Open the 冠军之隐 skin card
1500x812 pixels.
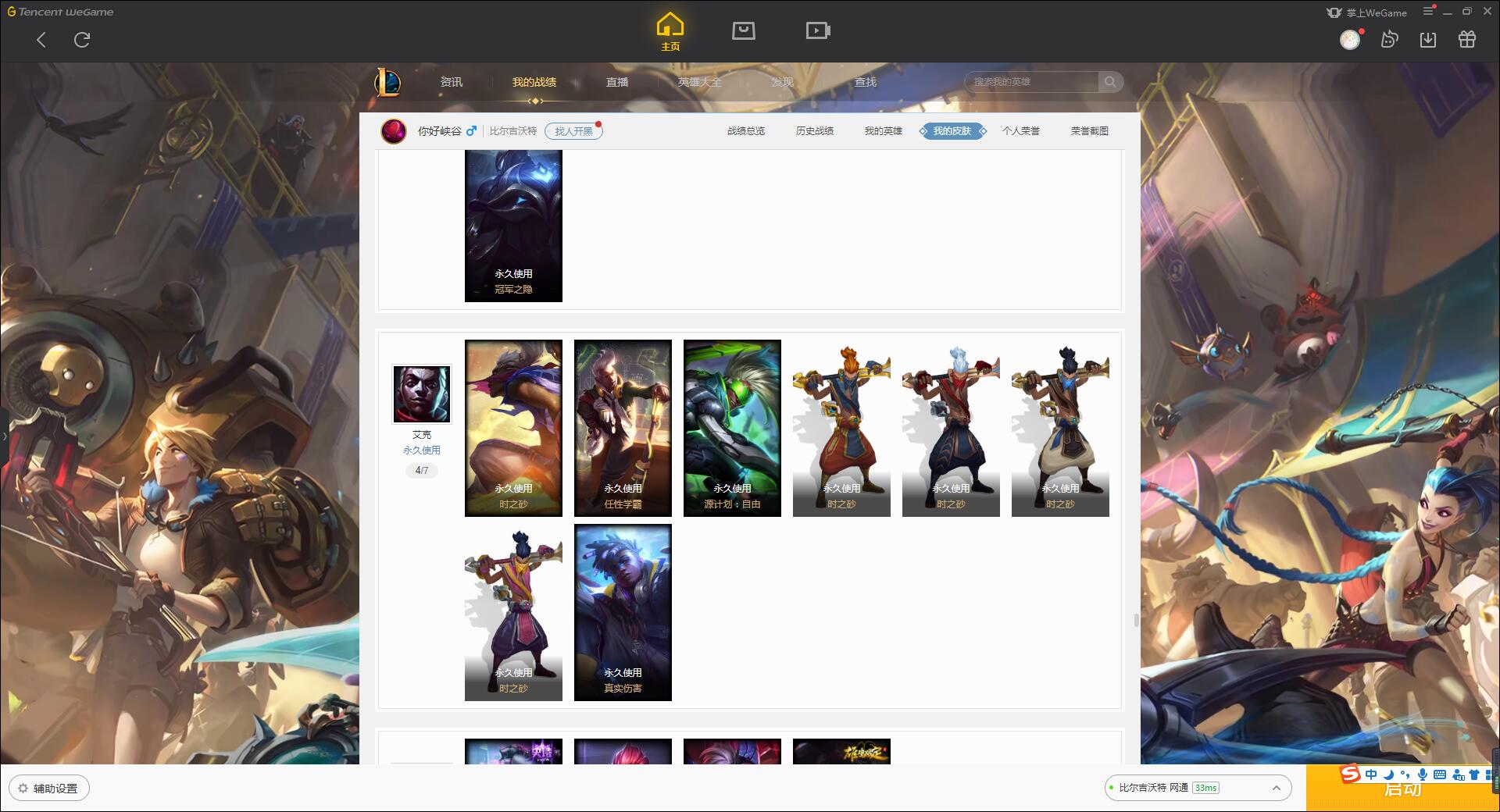coord(513,226)
